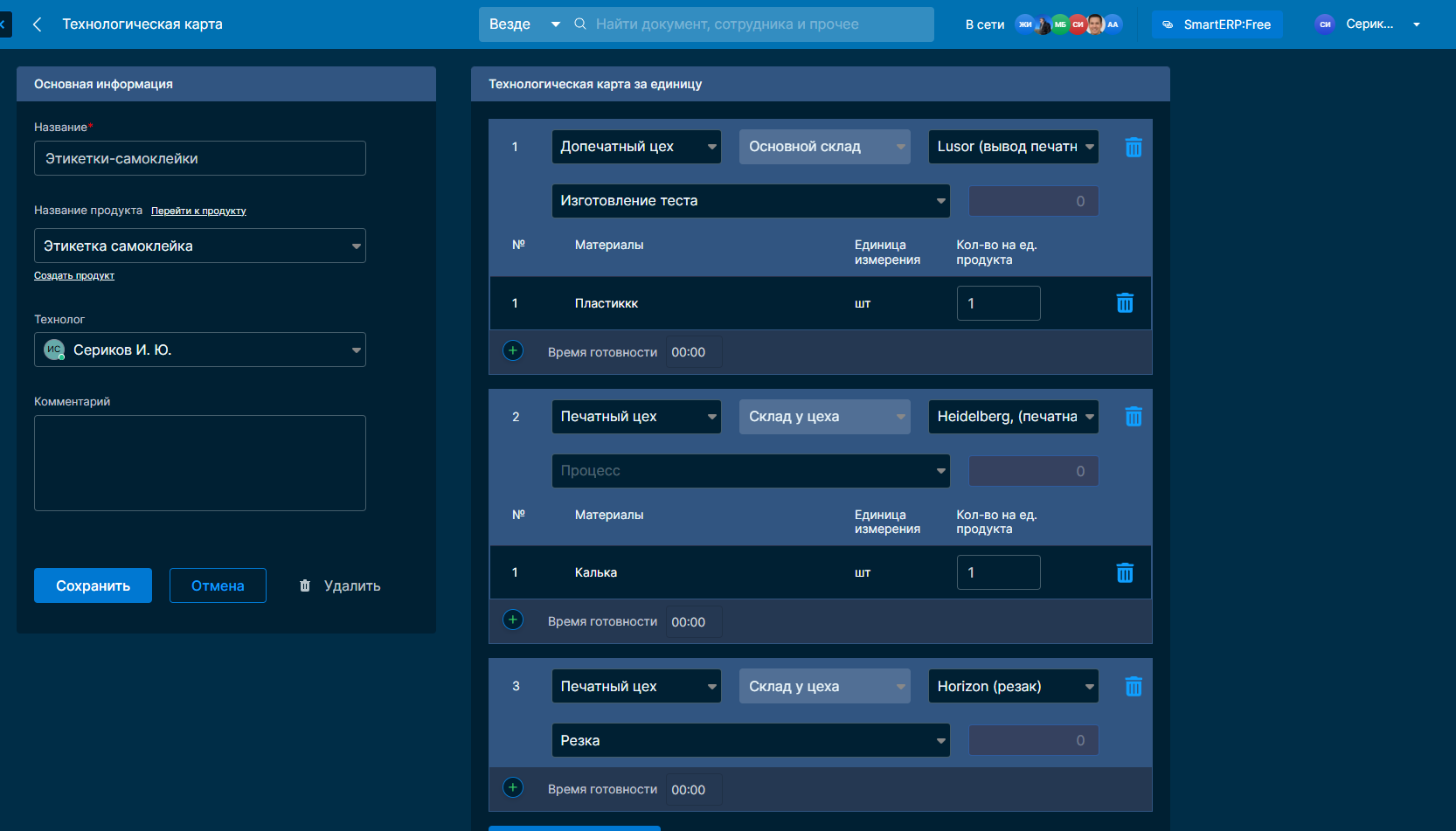The height and width of the screenshot is (831, 1456).
Task: Delete operation 1 with trash icon
Action: (1134, 148)
